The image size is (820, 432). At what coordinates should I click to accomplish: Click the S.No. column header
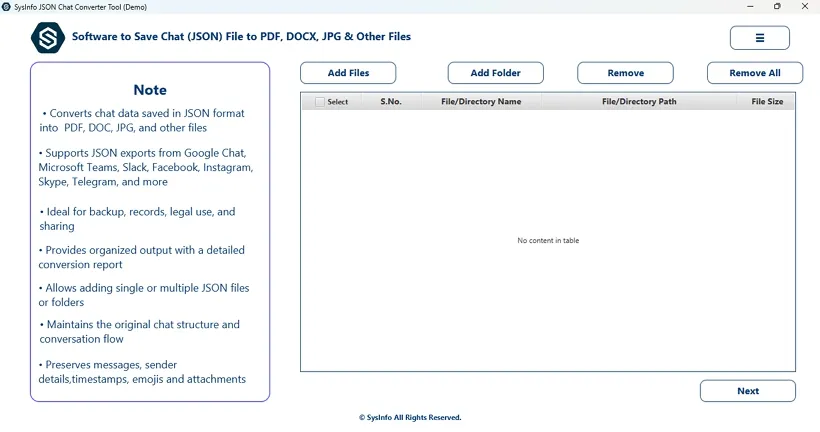point(391,101)
